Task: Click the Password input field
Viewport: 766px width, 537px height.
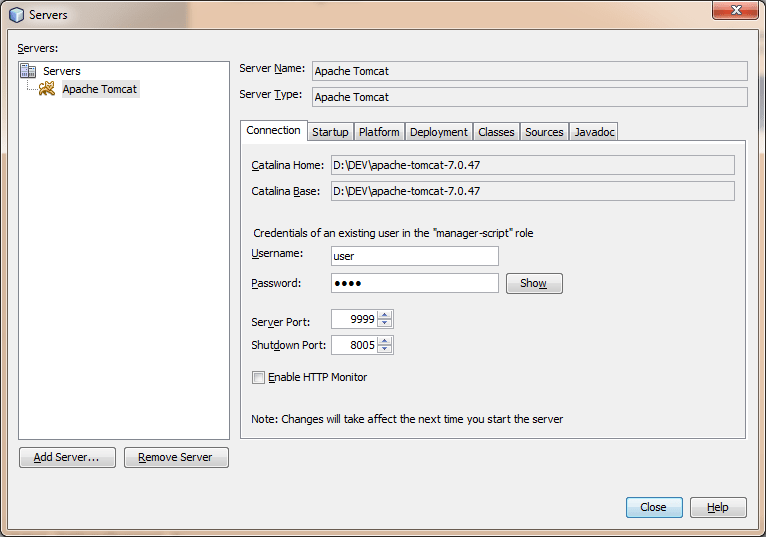Action: click(x=415, y=283)
